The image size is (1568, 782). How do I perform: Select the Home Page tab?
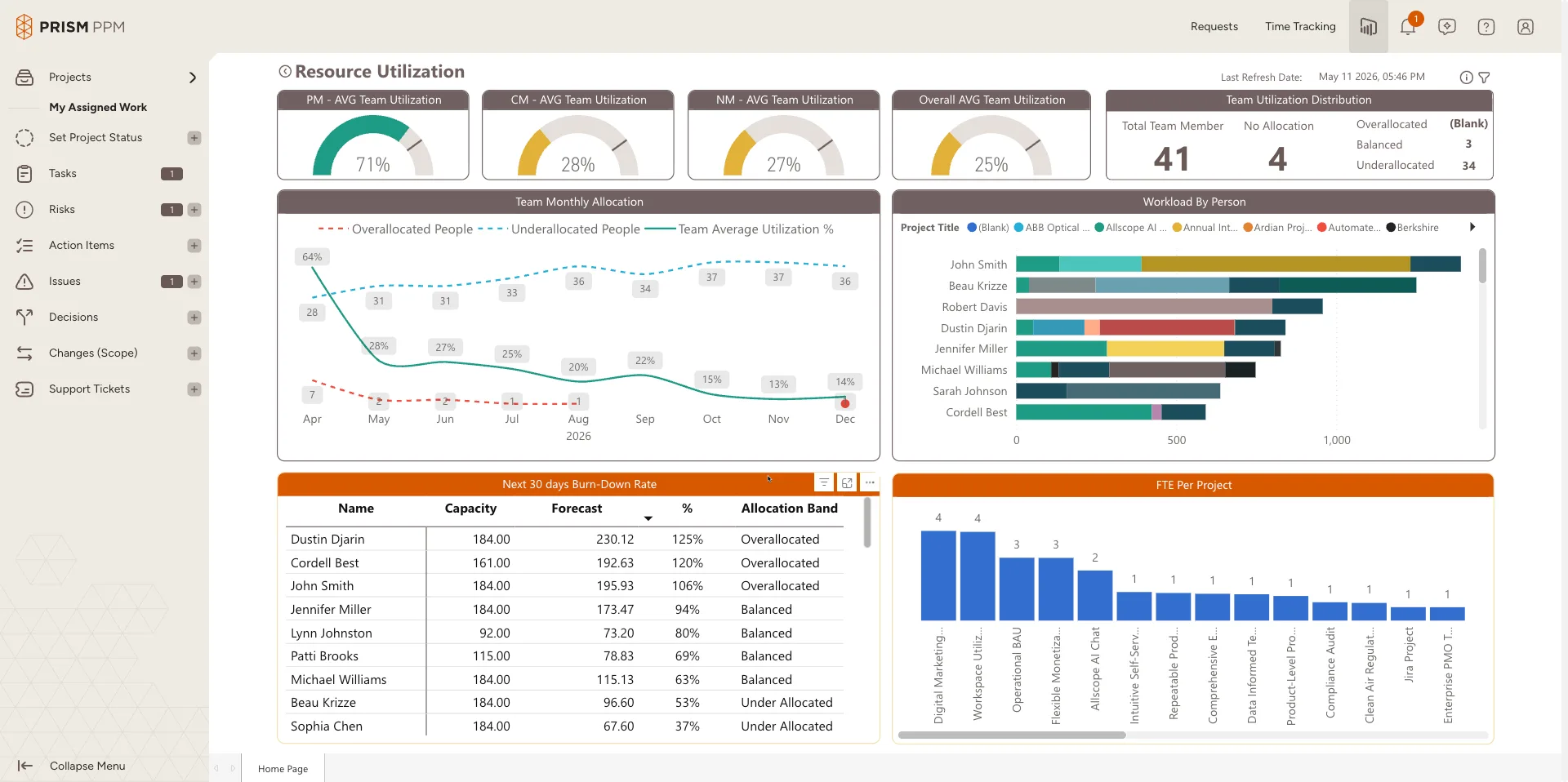[x=283, y=769]
